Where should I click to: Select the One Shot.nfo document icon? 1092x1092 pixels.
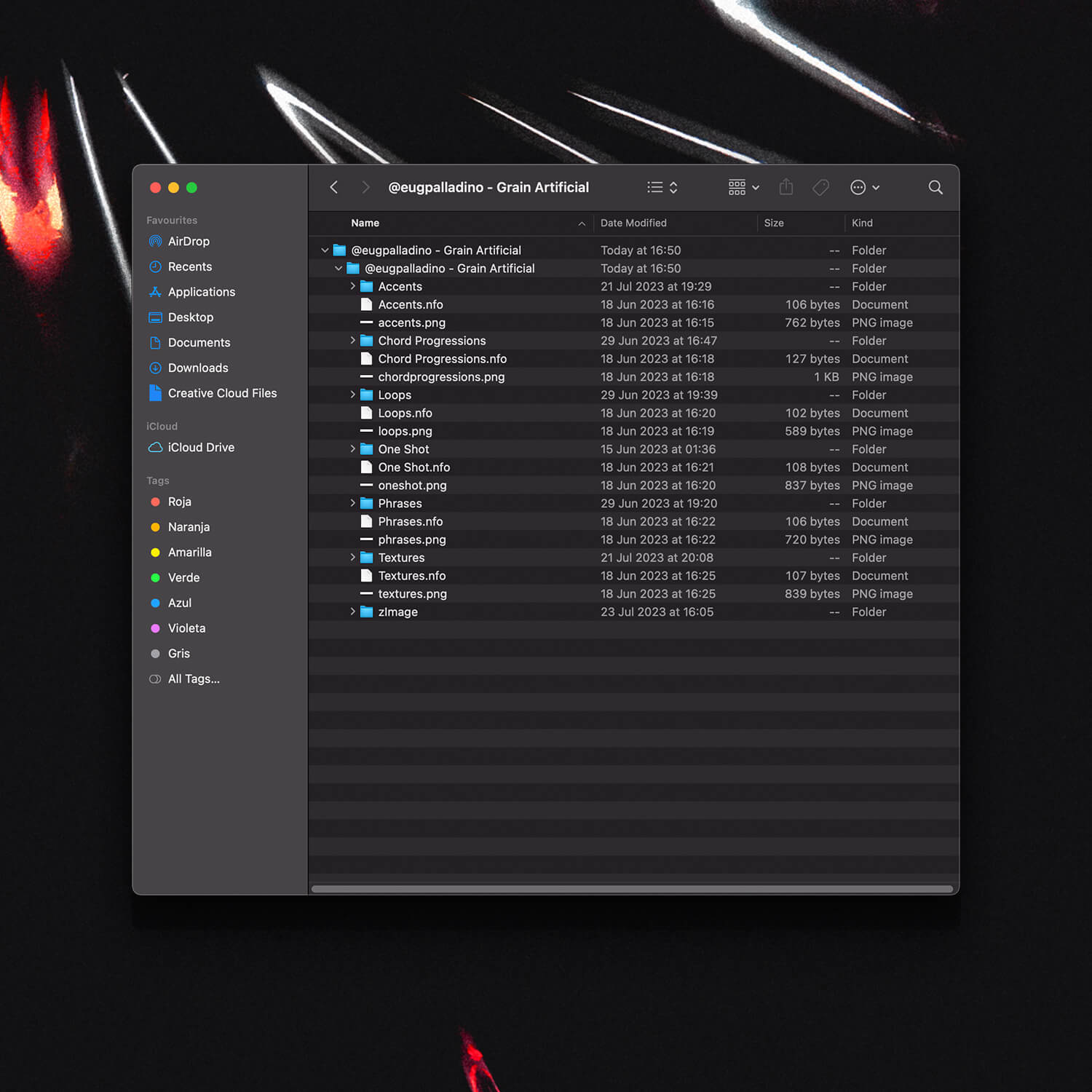coord(367,467)
